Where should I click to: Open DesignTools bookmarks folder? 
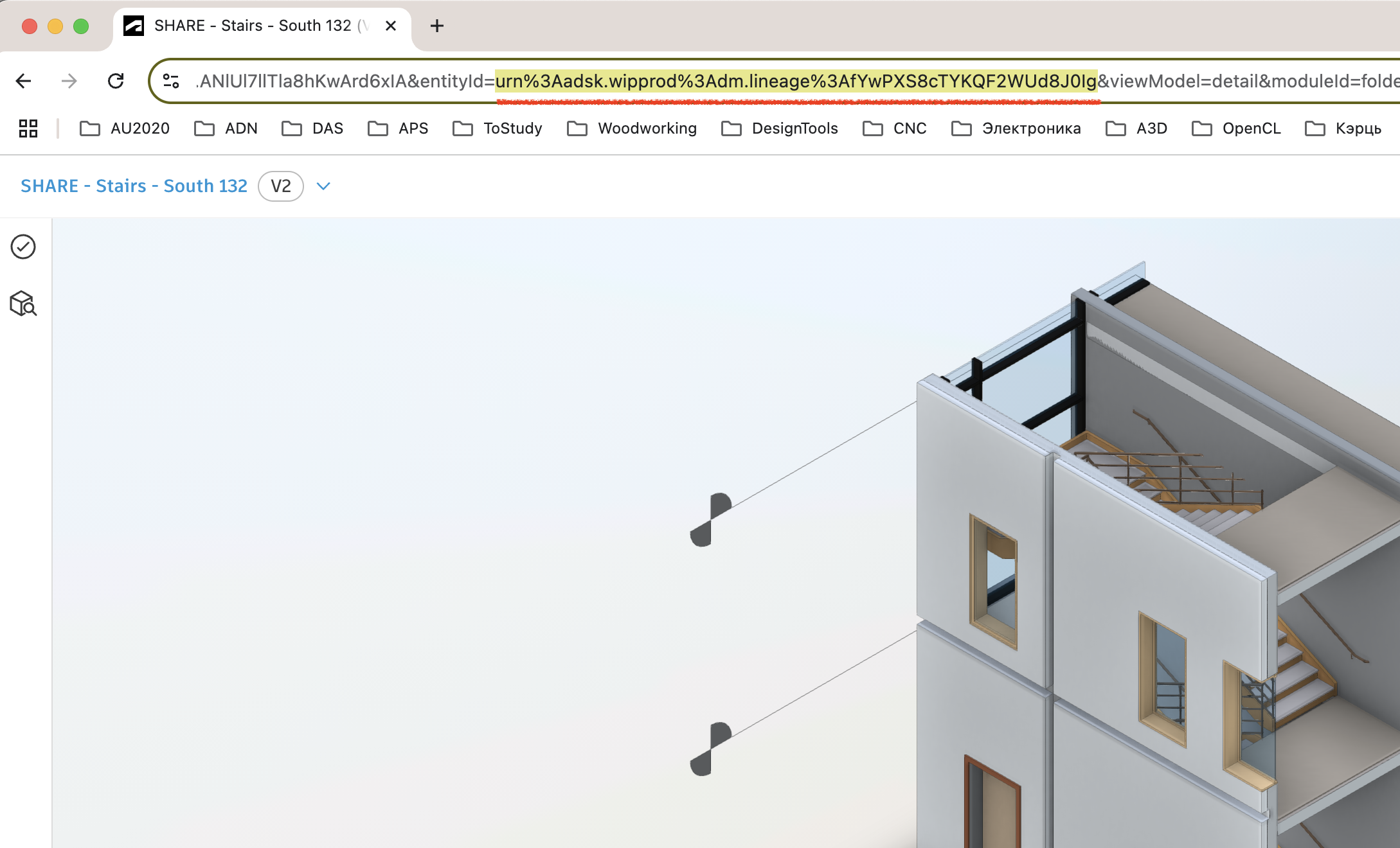tap(780, 128)
